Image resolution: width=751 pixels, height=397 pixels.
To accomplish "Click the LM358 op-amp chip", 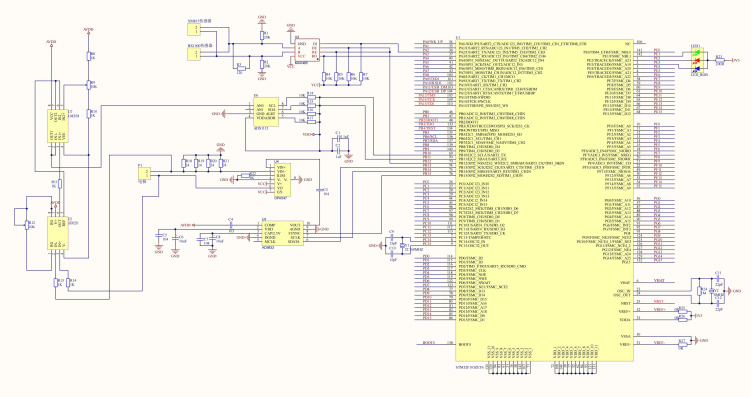I will (59, 126).
